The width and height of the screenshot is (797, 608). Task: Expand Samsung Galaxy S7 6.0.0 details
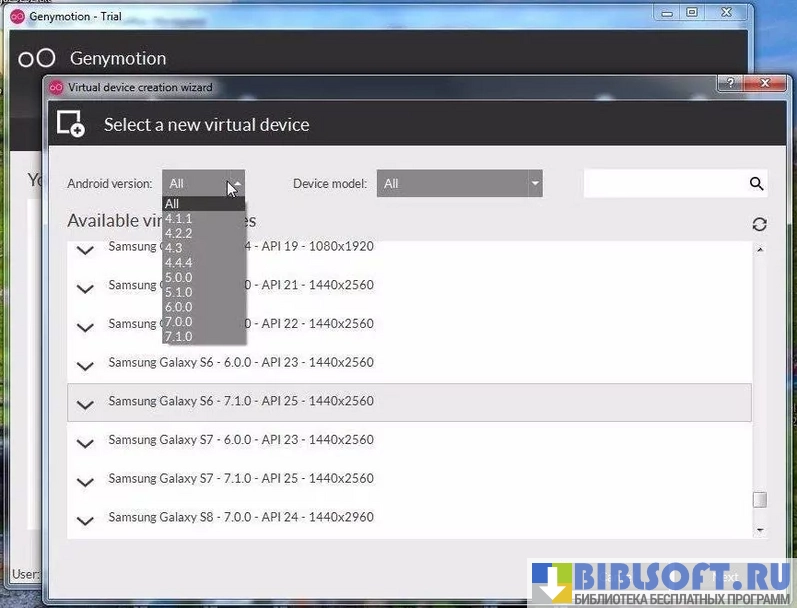(86, 442)
